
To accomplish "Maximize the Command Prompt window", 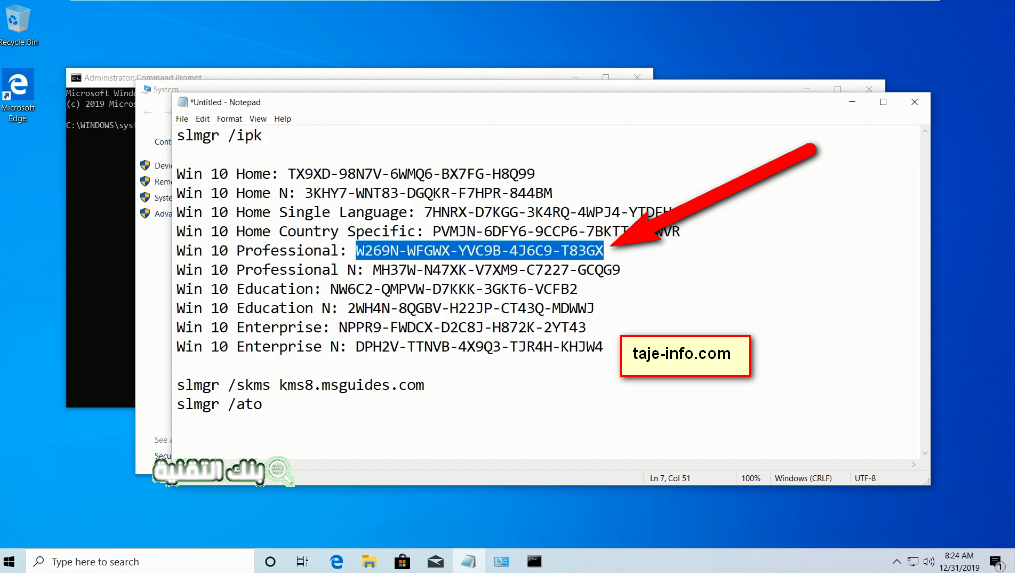I will 606,76.
